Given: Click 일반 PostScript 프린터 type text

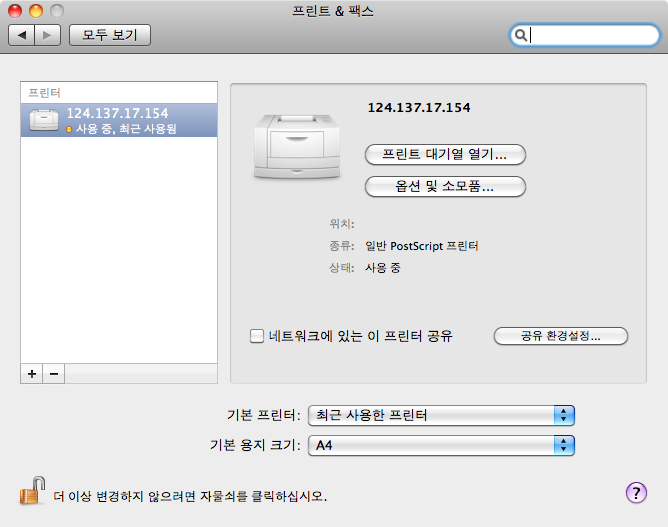Looking at the screenshot, I should click(422, 246).
